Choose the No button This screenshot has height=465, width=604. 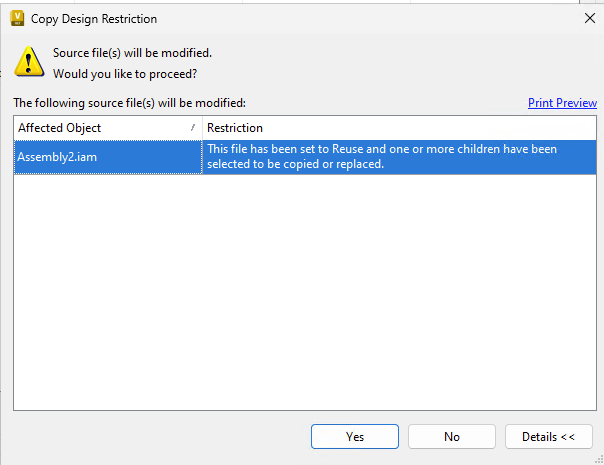click(452, 437)
